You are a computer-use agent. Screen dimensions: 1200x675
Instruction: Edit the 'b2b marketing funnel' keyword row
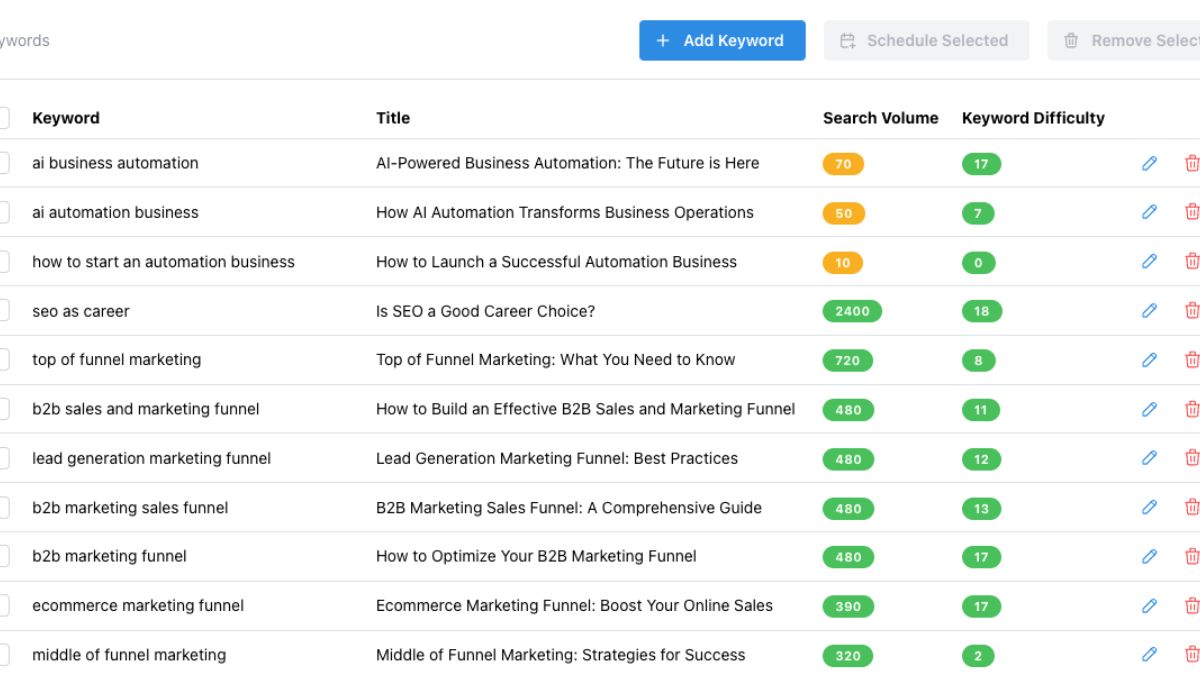(1148, 557)
